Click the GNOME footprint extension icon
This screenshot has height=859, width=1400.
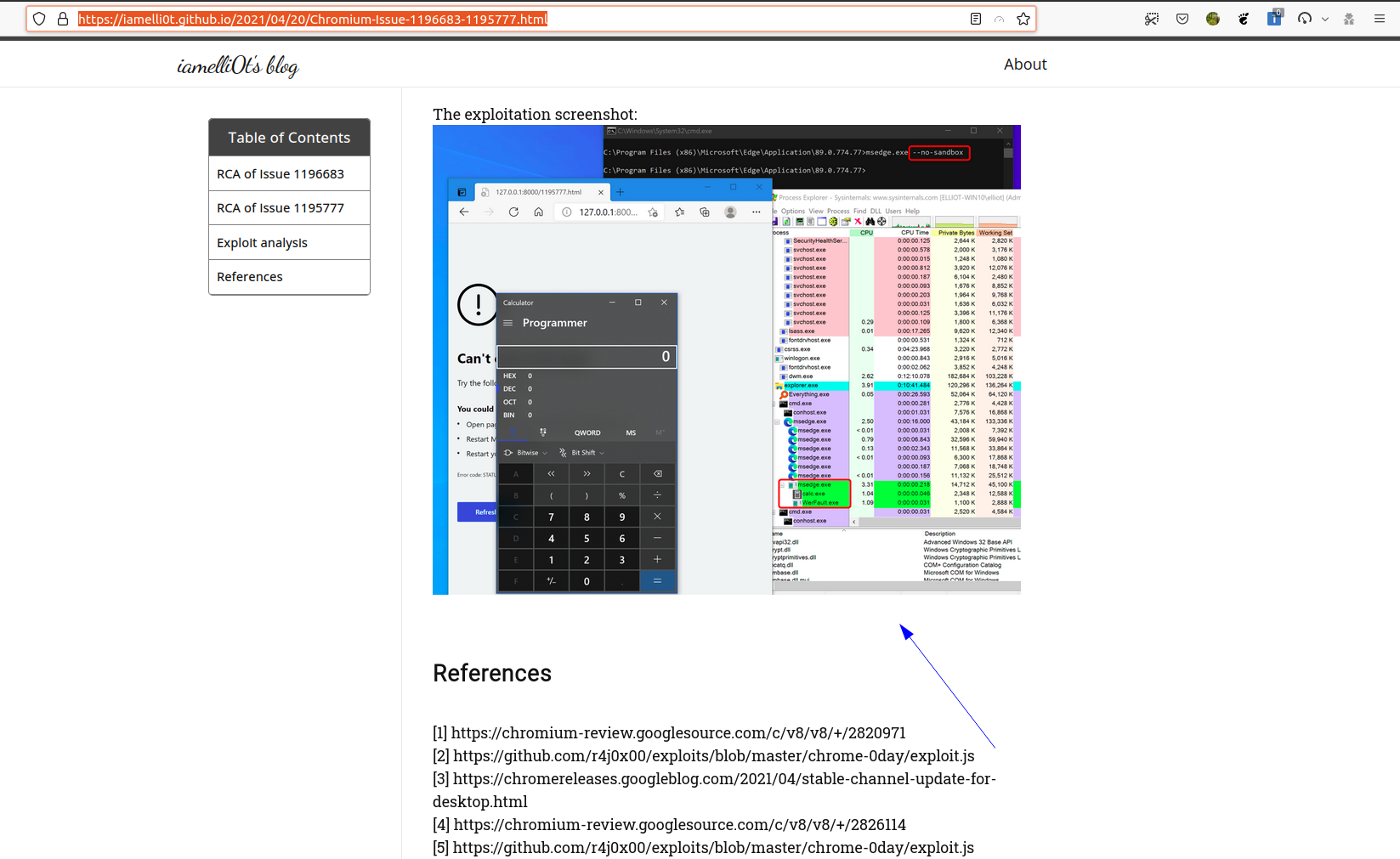[1243, 18]
